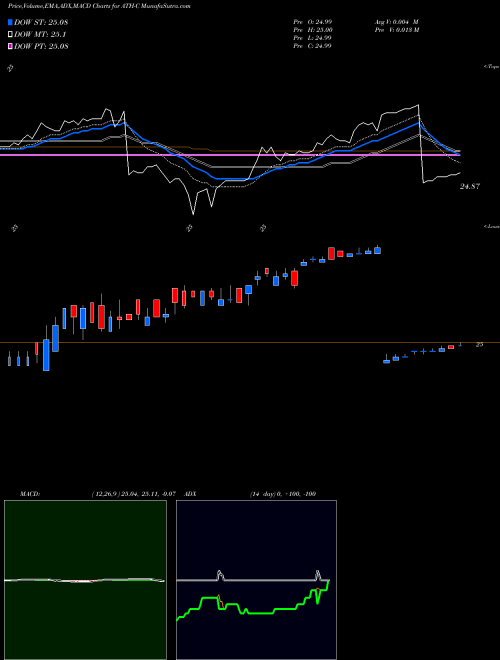
Task: Click the Lows marker label at right edge
Action: (x=492, y=226)
